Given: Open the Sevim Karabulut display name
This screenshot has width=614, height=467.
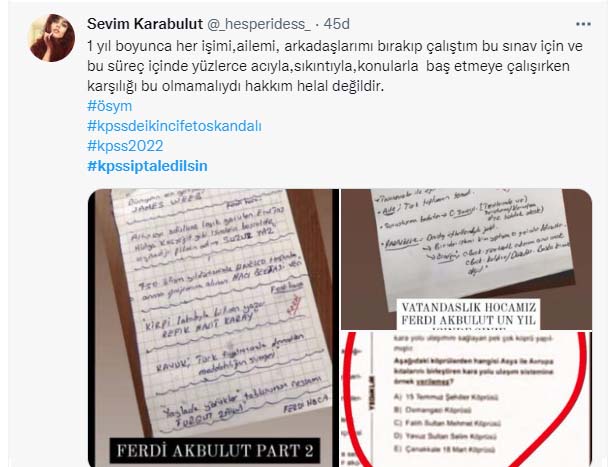Looking at the screenshot, I should [x=145, y=24].
